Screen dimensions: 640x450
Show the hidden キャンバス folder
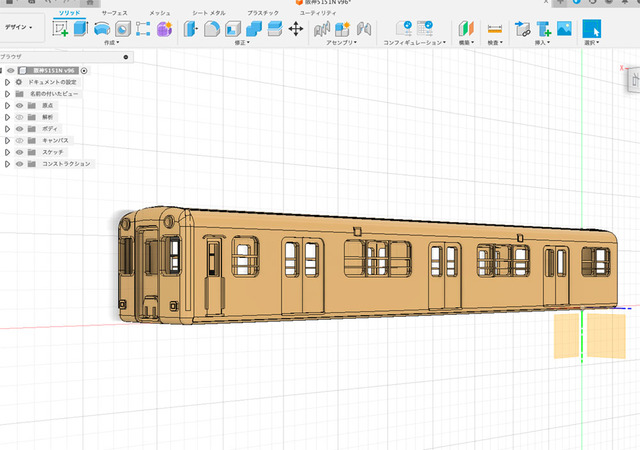point(19,140)
